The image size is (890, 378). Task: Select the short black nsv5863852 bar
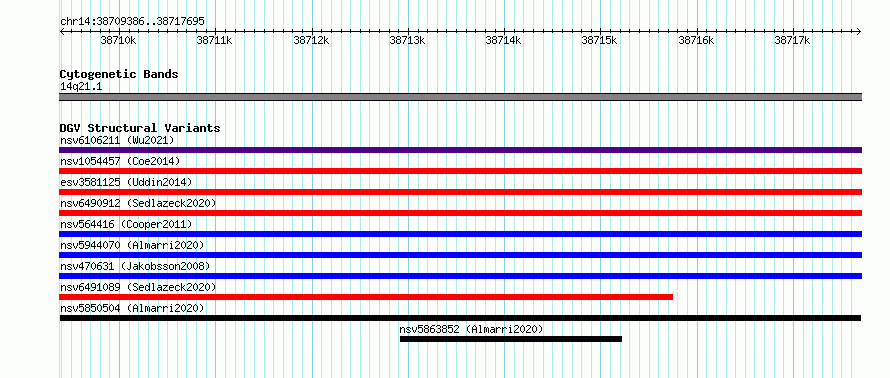(511, 339)
